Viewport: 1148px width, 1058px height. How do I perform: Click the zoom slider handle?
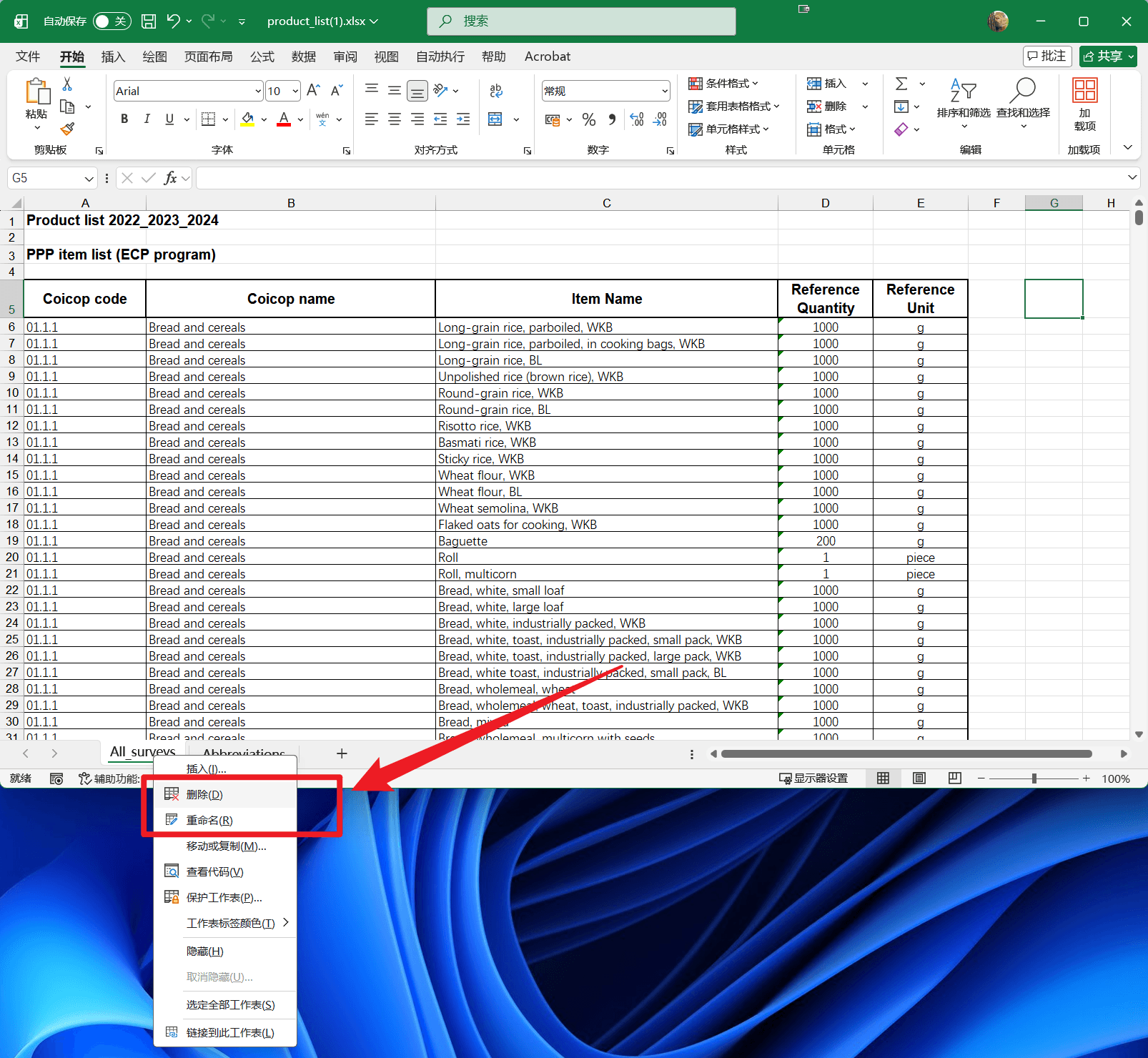(1034, 778)
